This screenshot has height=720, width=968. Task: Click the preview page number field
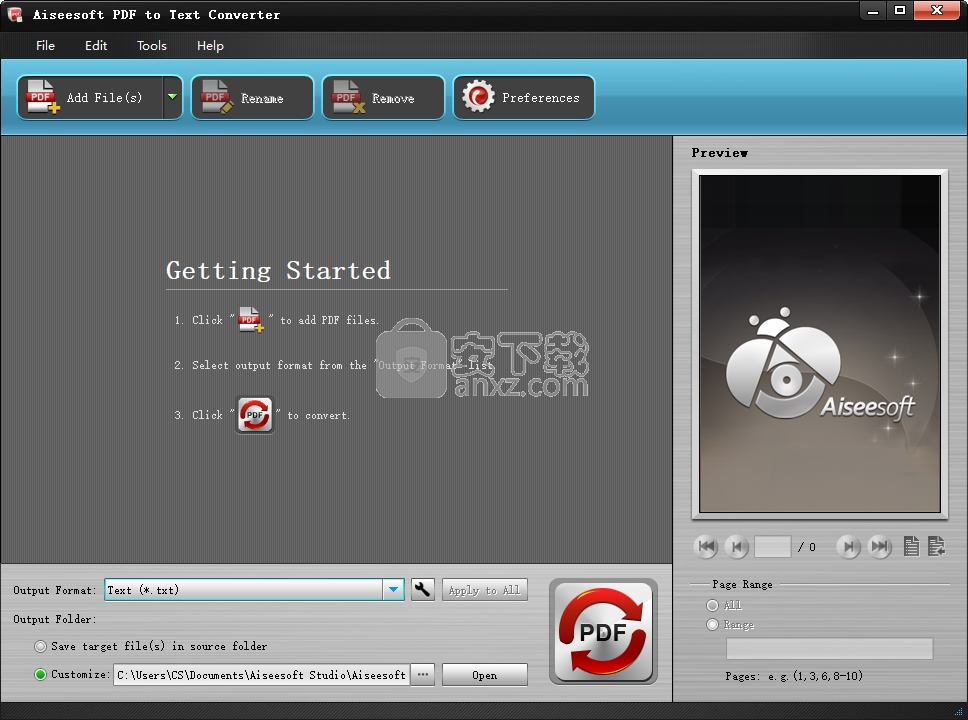[x=772, y=546]
